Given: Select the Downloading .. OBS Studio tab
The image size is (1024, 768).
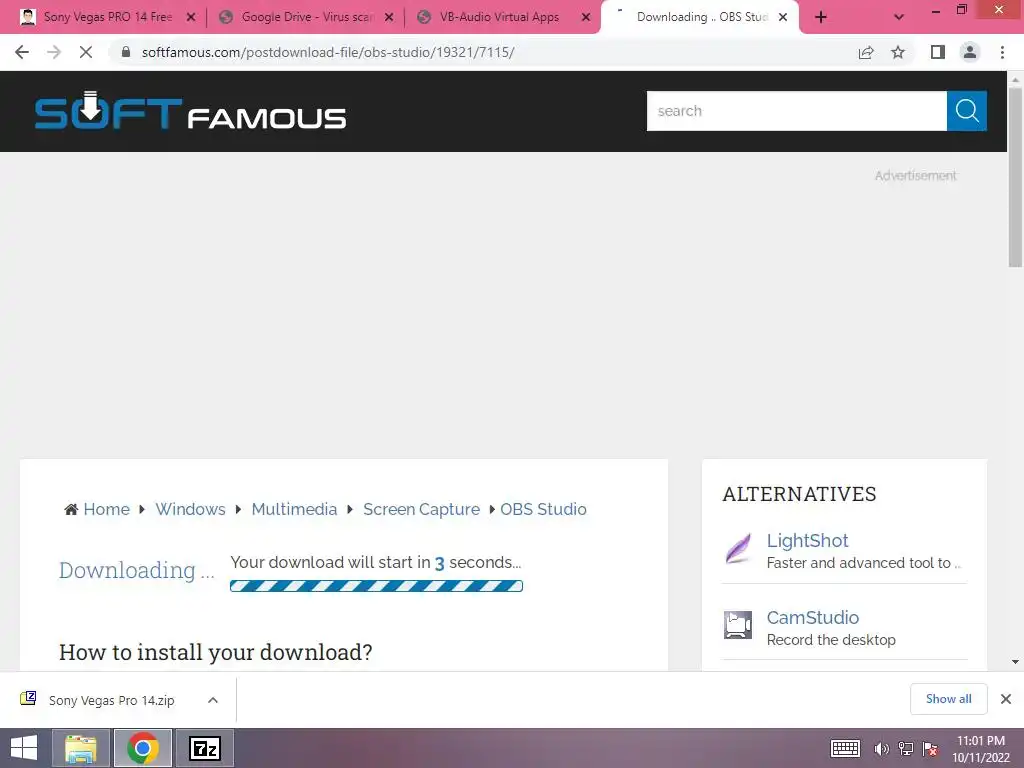Looking at the screenshot, I should tap(702, 17).
